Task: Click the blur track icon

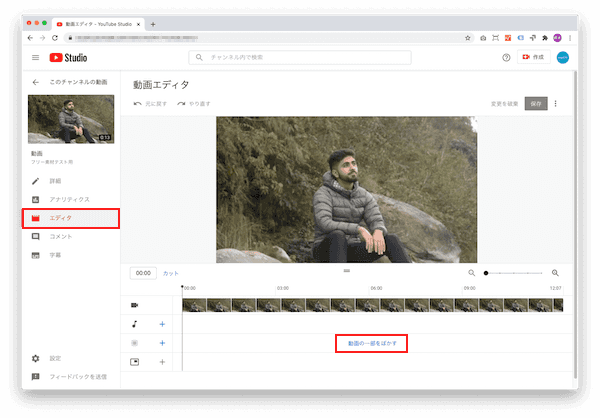Action: tap(134, 343)
